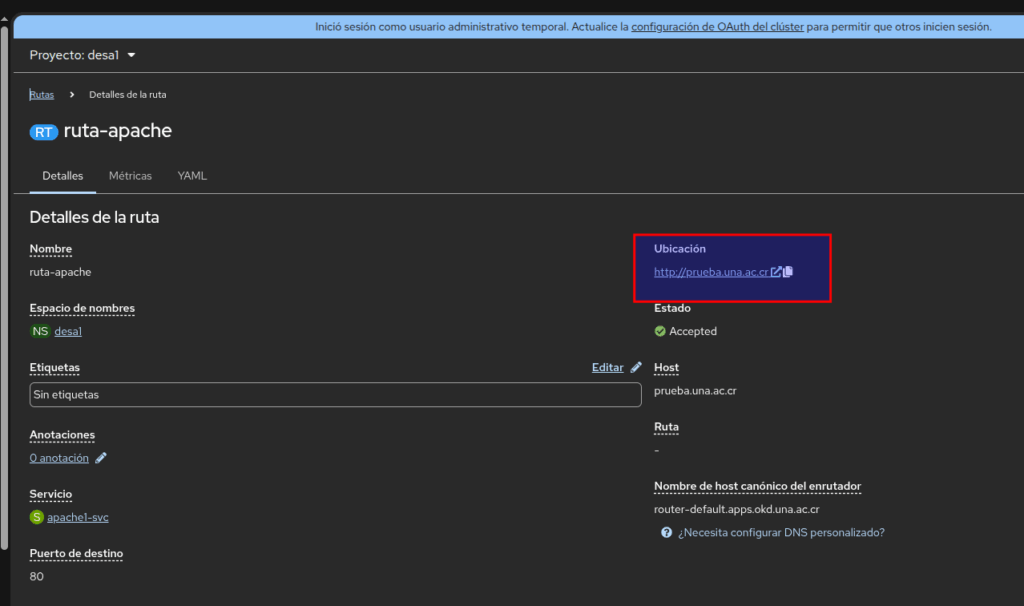Copy the route URL with clipboard icon
Image resolution: width=1024 pixels, height=606 pixels.
pos(788,272)
